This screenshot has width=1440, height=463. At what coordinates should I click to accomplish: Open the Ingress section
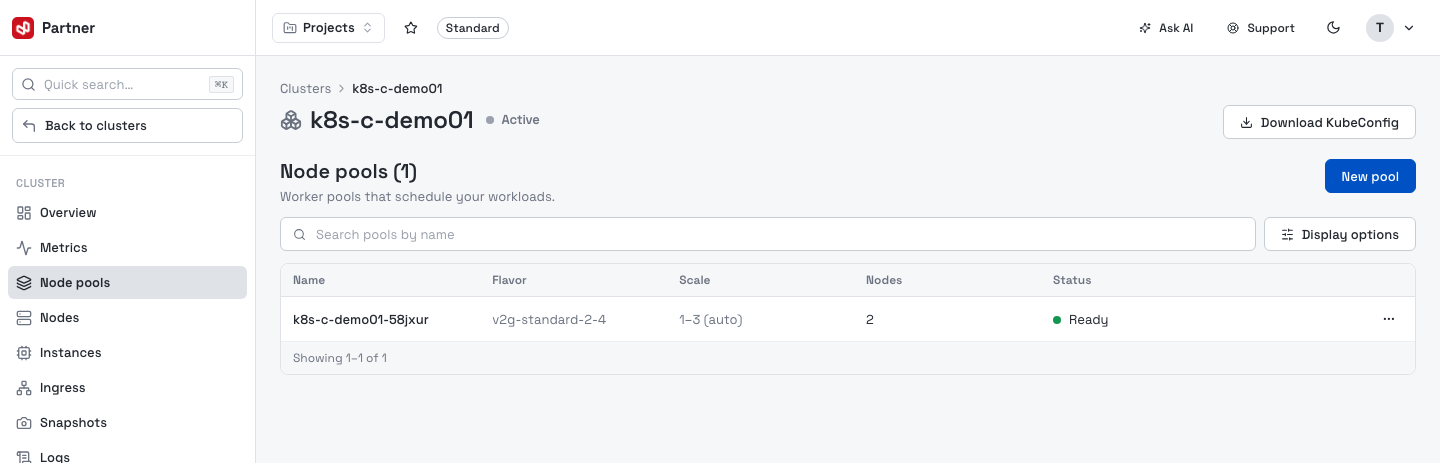click(x=127, y=388)
